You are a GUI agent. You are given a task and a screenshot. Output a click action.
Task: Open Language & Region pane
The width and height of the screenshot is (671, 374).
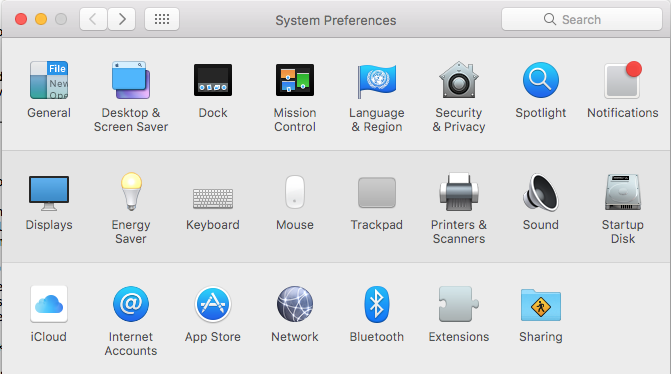pos(377,80)
